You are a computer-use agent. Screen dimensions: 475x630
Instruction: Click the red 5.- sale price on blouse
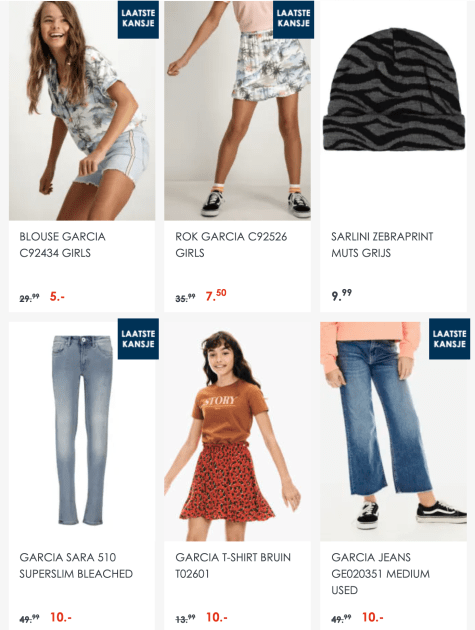coord(57,297)
